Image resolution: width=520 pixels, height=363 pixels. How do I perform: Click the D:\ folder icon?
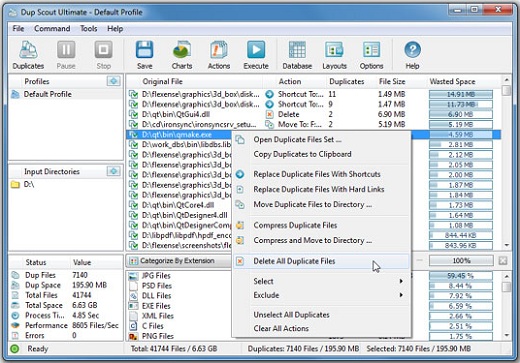pyautogui.click(x=15, y=184)
